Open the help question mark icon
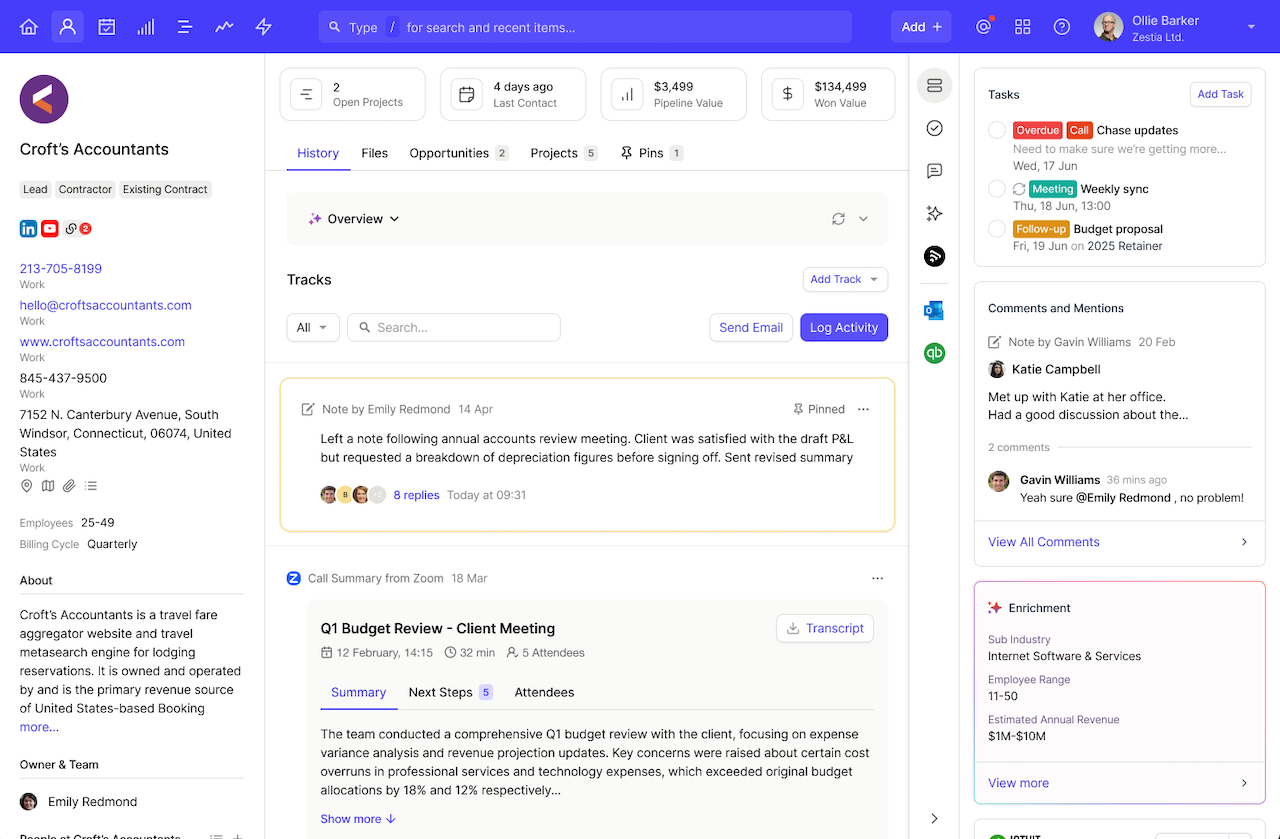The width and height of the screenshot is (1280, 839). (x=1062, y=27)
